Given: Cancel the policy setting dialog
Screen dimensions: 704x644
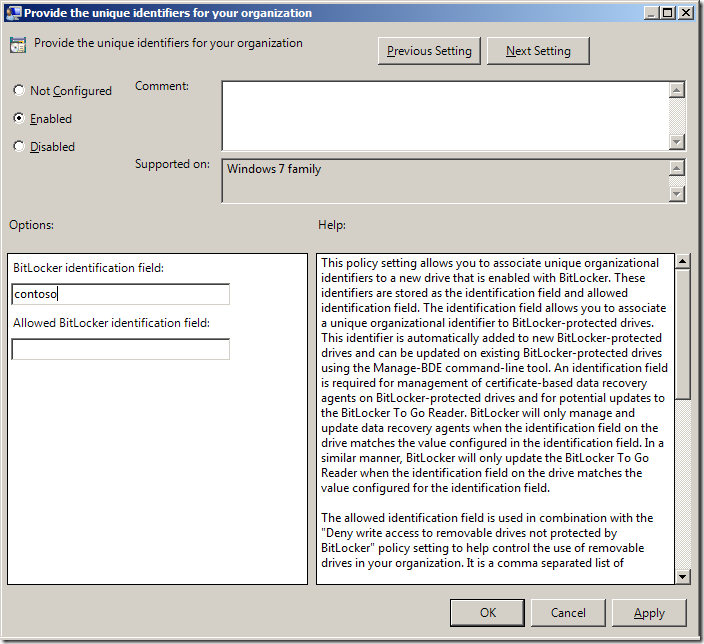Looking at the screenshot, I should (x=568, y=612).
